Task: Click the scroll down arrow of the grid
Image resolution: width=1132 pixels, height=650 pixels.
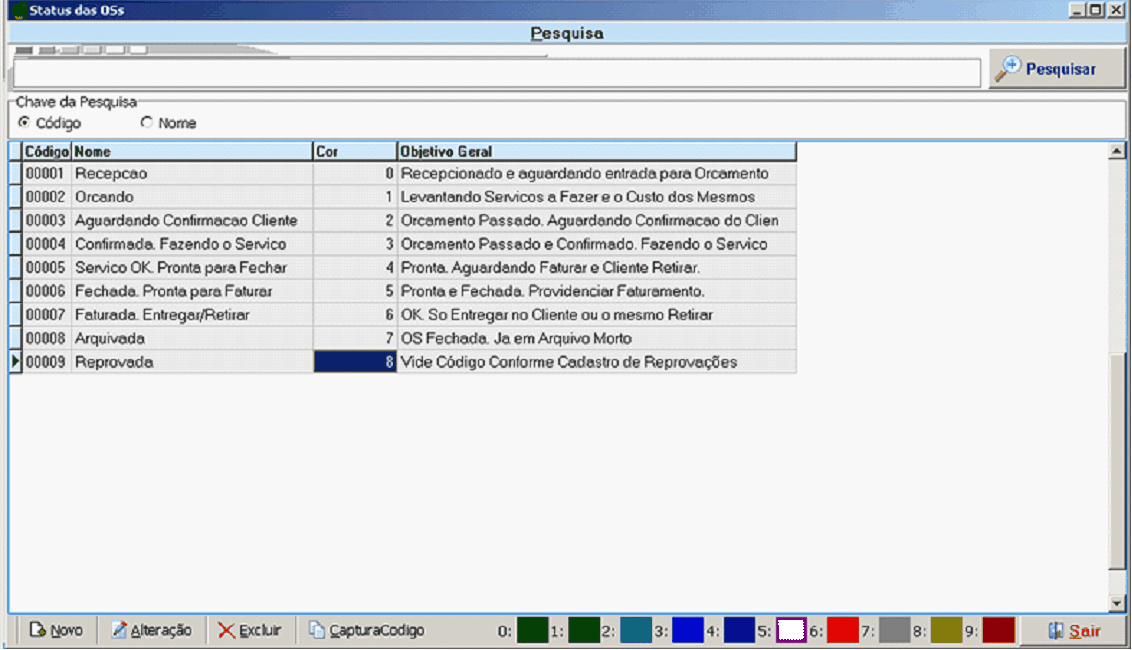Action: 1118,603
